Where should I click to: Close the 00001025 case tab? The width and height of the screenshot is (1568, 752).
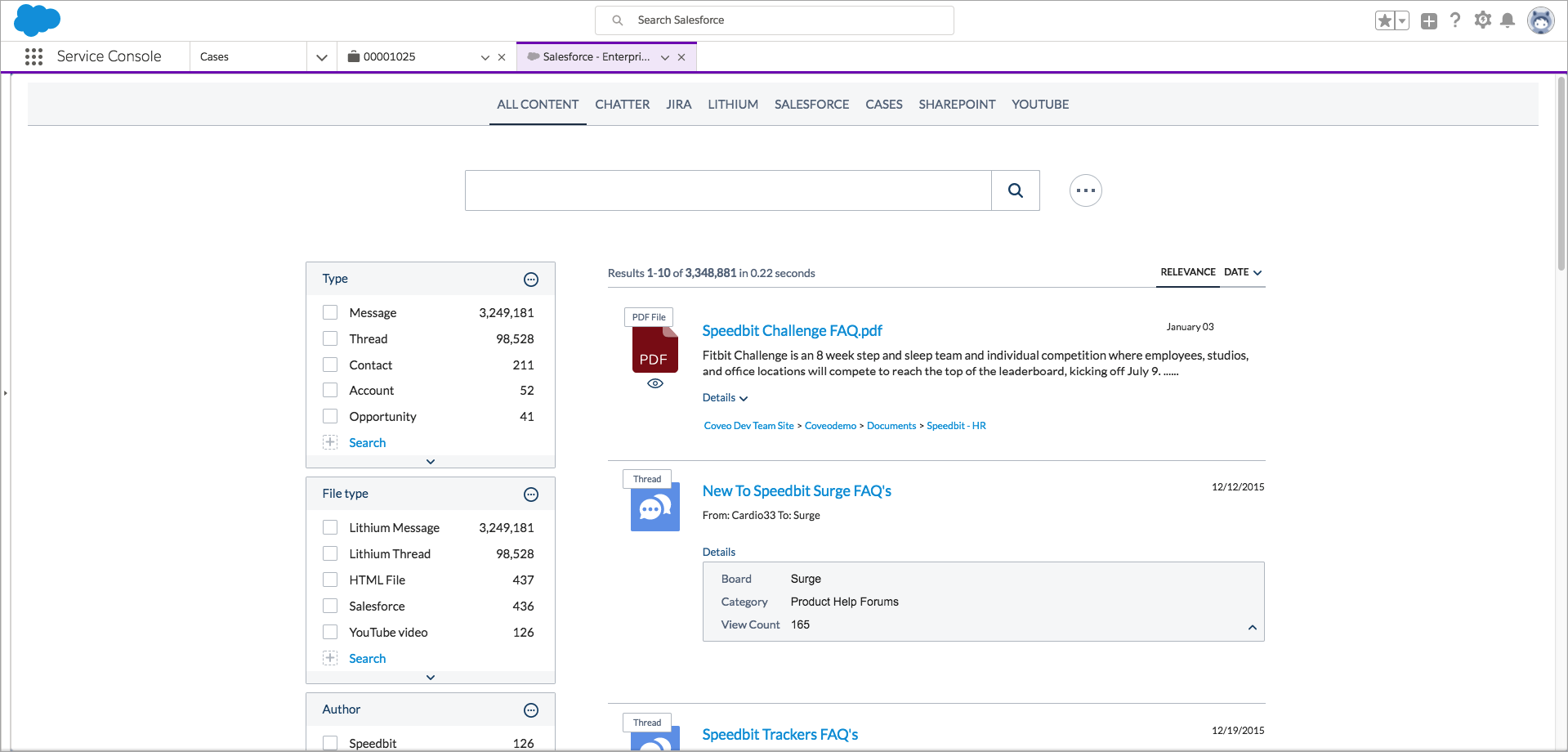point(502,57)
